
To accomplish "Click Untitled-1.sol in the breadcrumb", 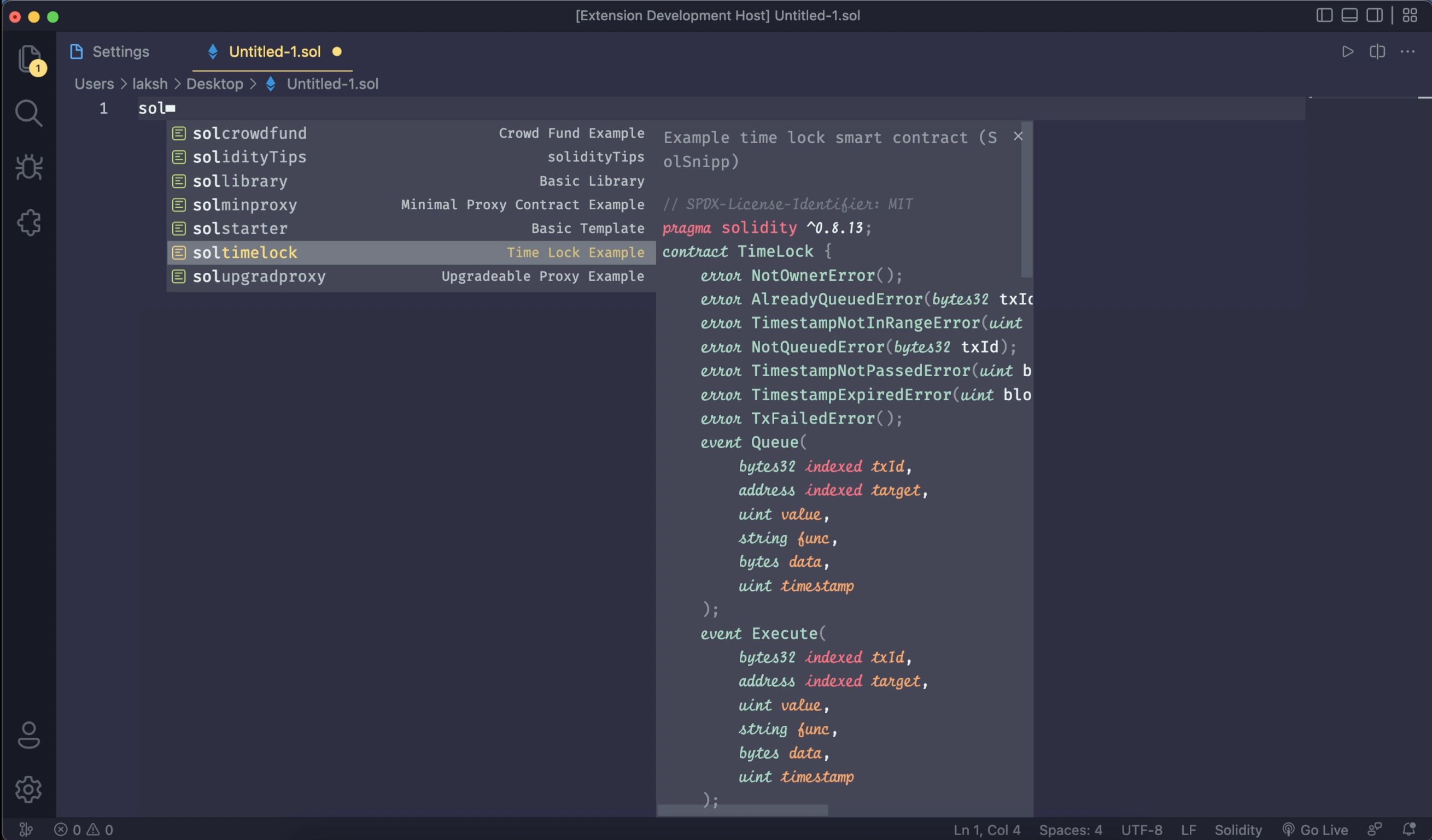I will pos(332,84).
